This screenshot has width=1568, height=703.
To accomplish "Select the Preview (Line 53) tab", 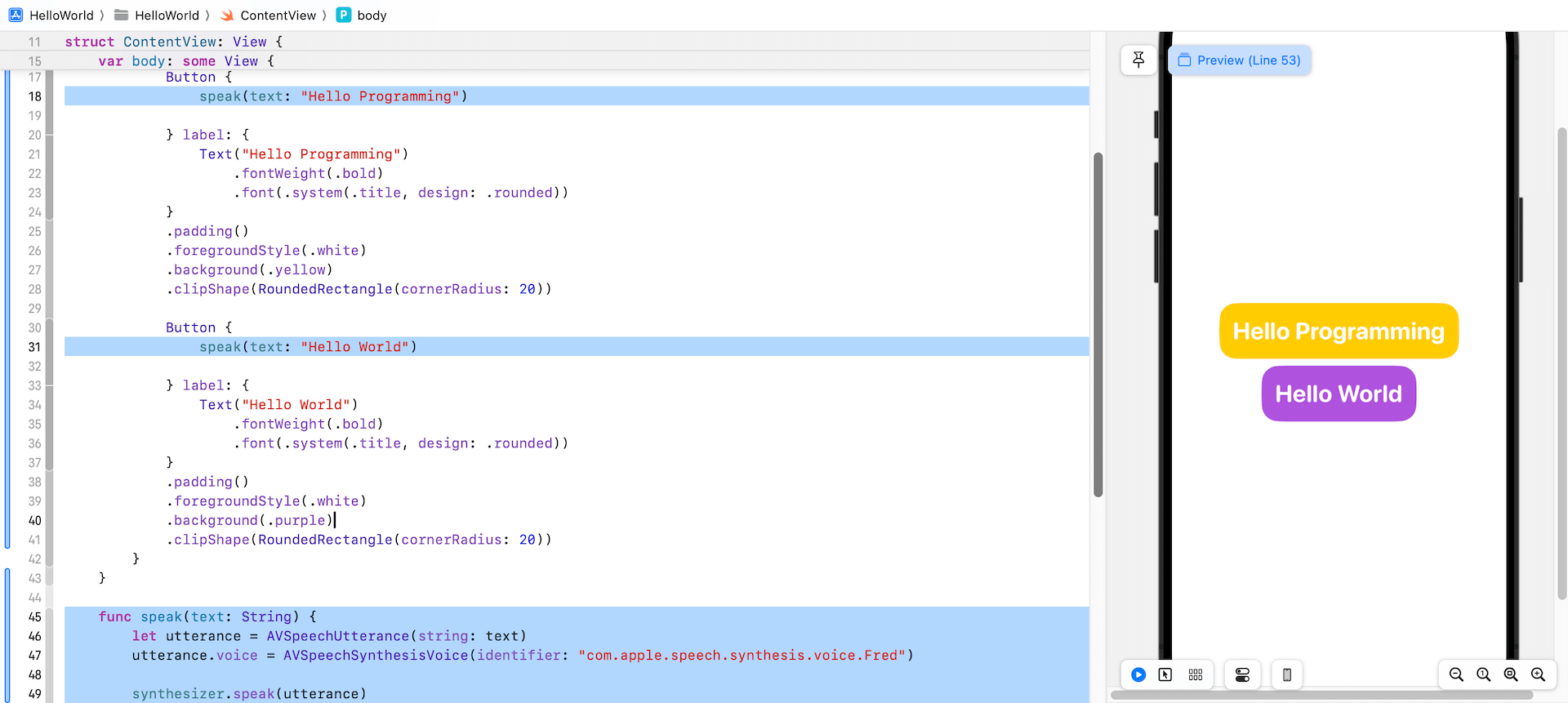I will (1240, 60).
